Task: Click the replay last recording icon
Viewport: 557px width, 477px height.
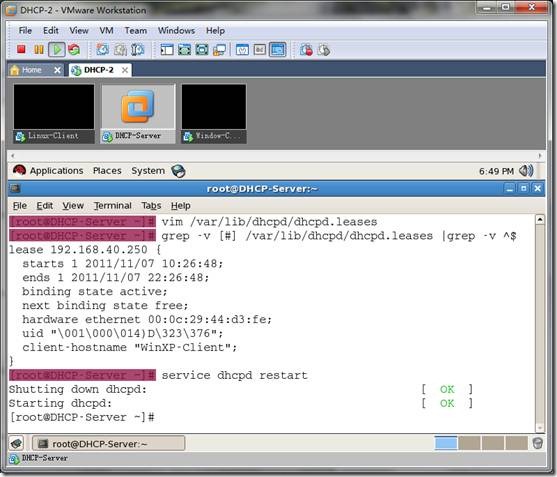Action: point(324,50)
